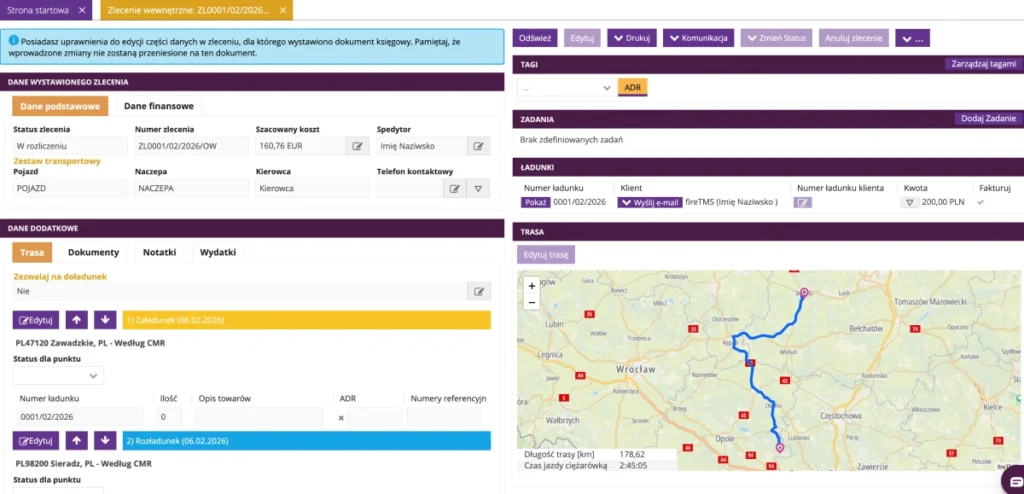Move Załadunek point down

click(x=105, y=320)
